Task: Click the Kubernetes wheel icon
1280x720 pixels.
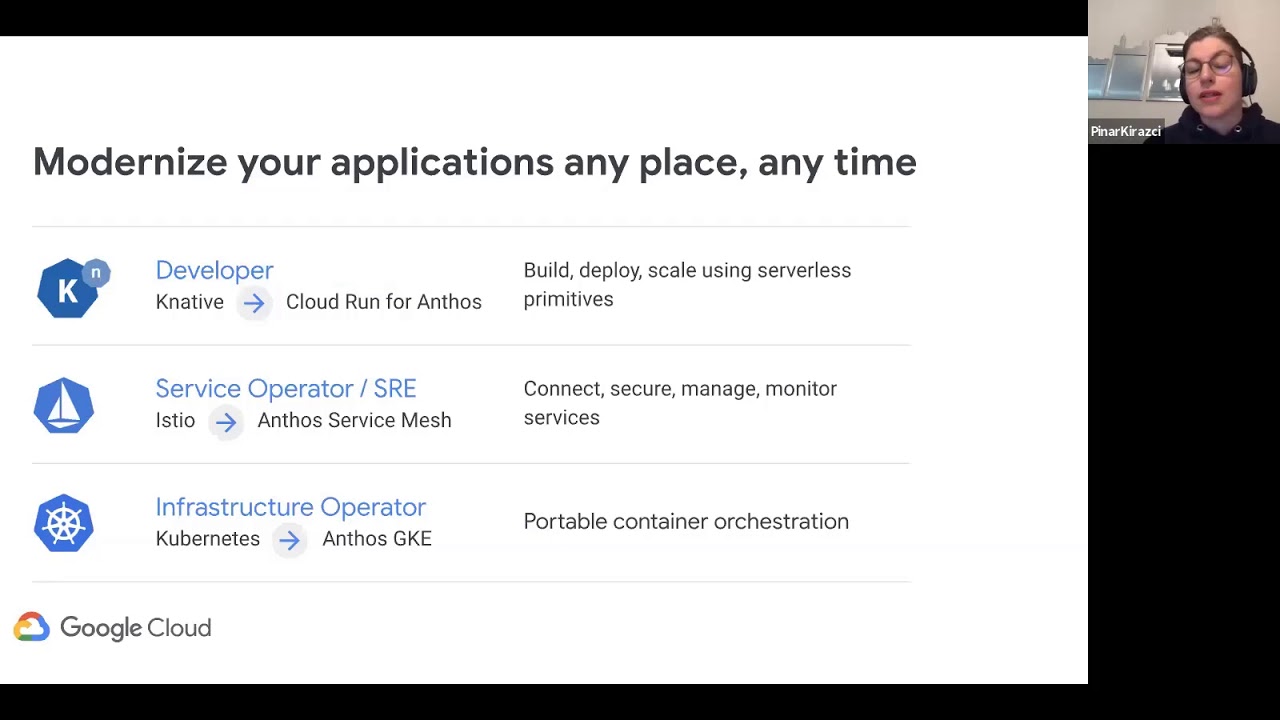Action: tap(64, 524)
